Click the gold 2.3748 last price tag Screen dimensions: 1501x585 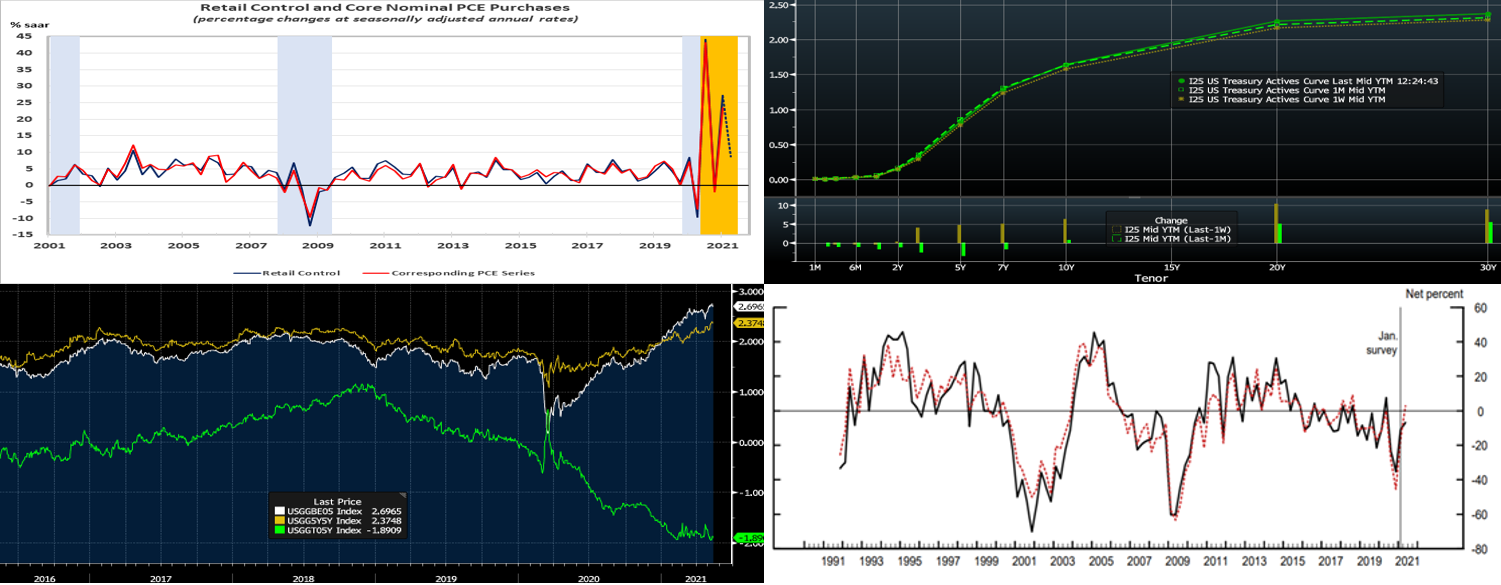click(748, 323)
